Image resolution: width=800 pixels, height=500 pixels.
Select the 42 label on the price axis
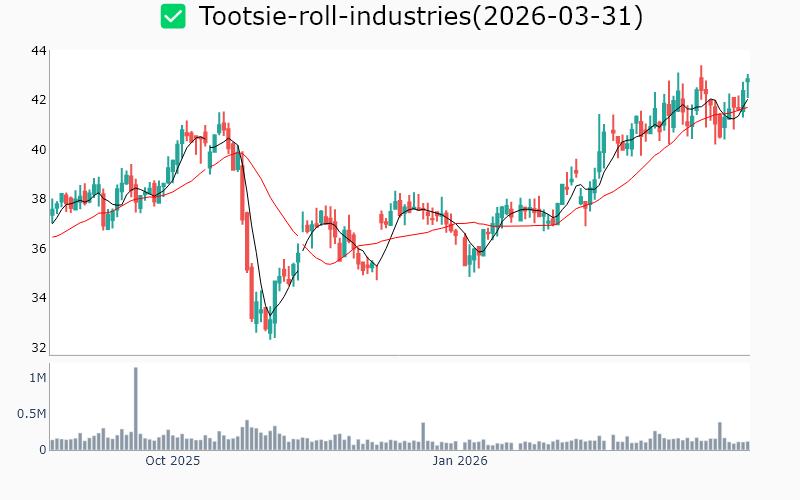[39, 100]
